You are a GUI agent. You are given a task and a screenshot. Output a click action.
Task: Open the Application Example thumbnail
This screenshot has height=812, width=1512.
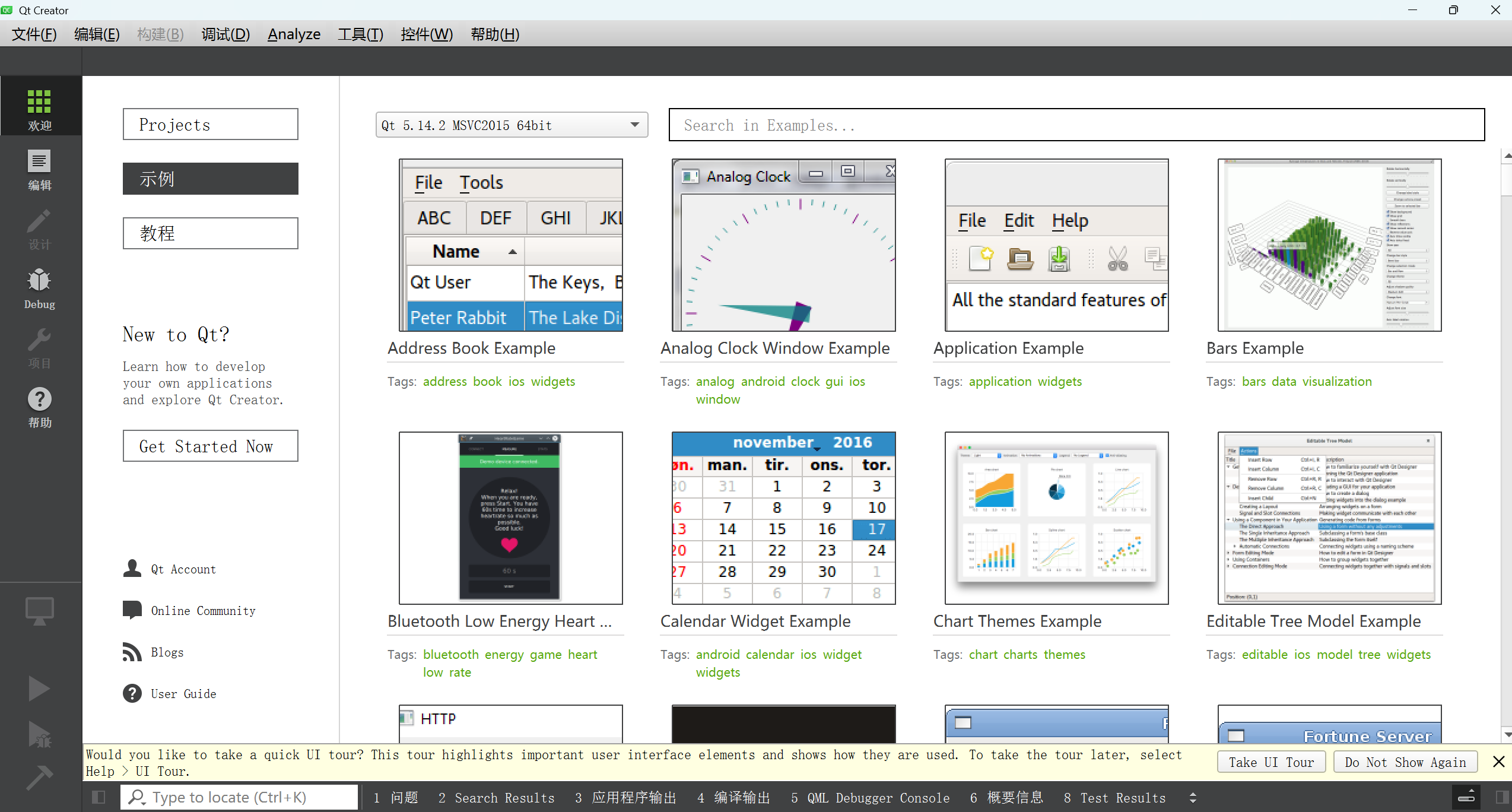(1057, 245)
